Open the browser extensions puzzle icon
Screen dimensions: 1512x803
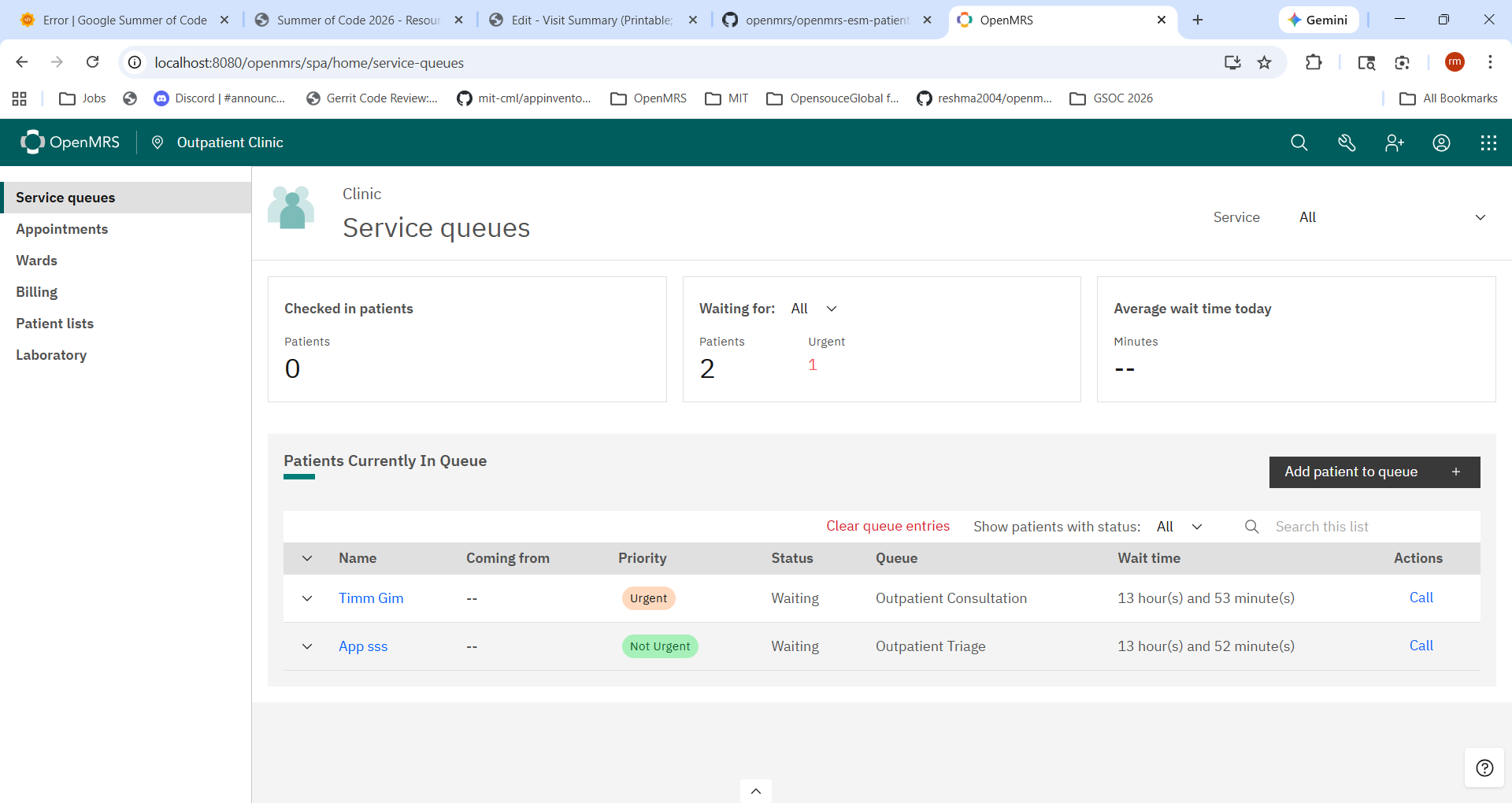pyautogui.click(x=1314, y=62)
